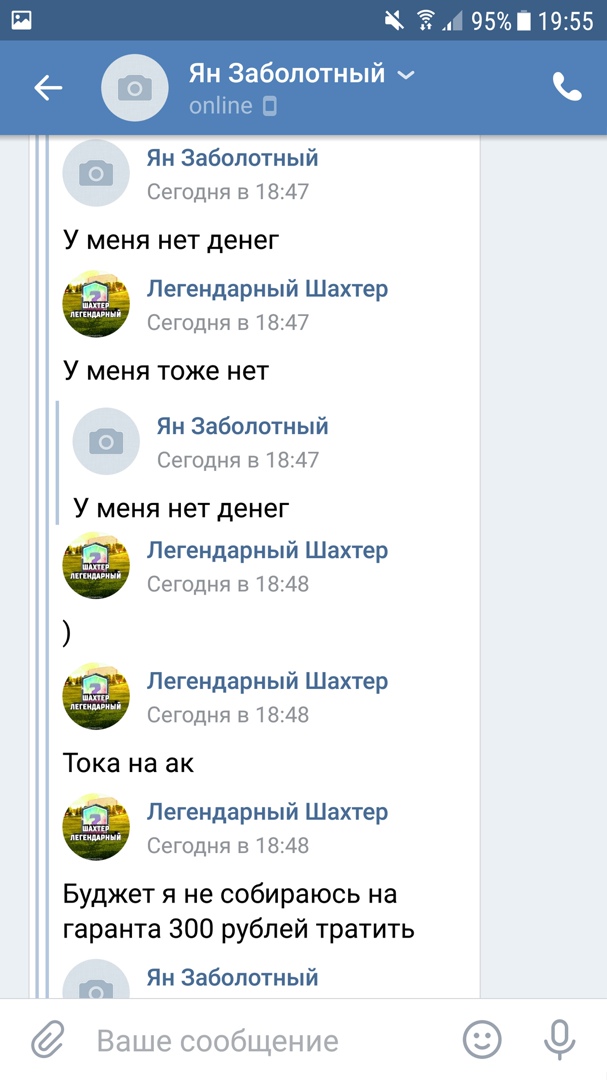Record voice message with microphone icon
The height and width of the screenshot is (1080, 607).
pyautogui.click(x=559, y=1040)
